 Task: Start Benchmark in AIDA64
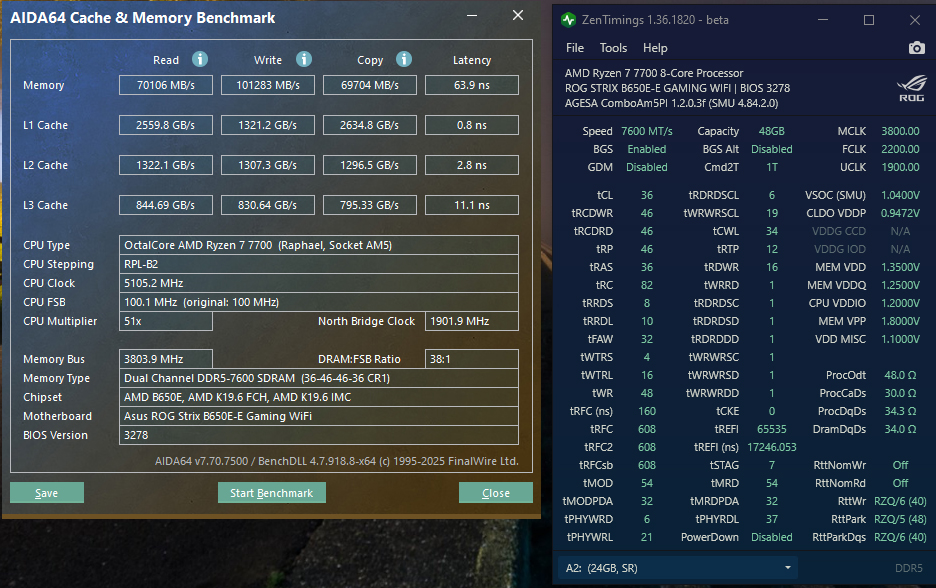[272, 492]
